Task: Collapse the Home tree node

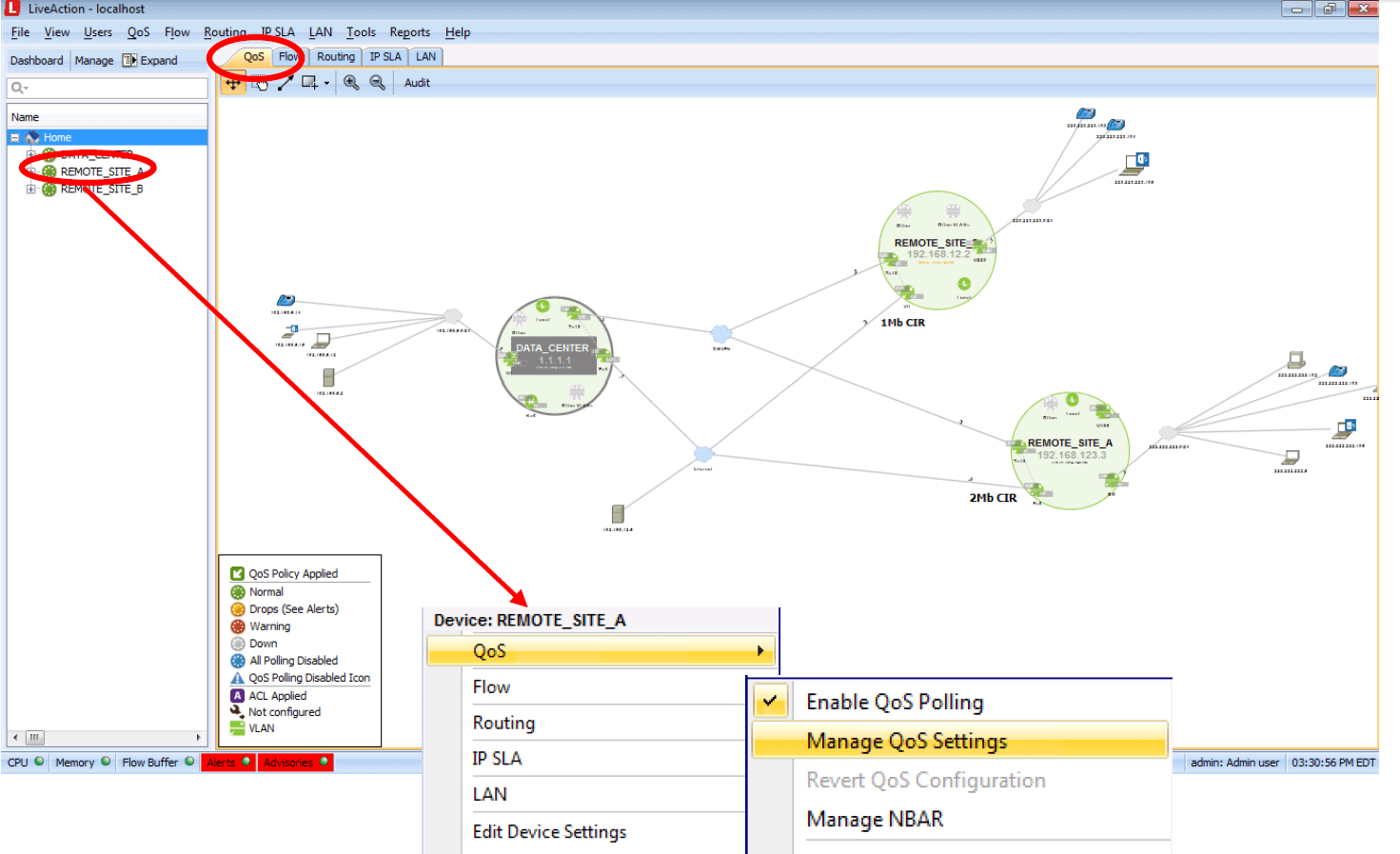Action: [14, 138]
